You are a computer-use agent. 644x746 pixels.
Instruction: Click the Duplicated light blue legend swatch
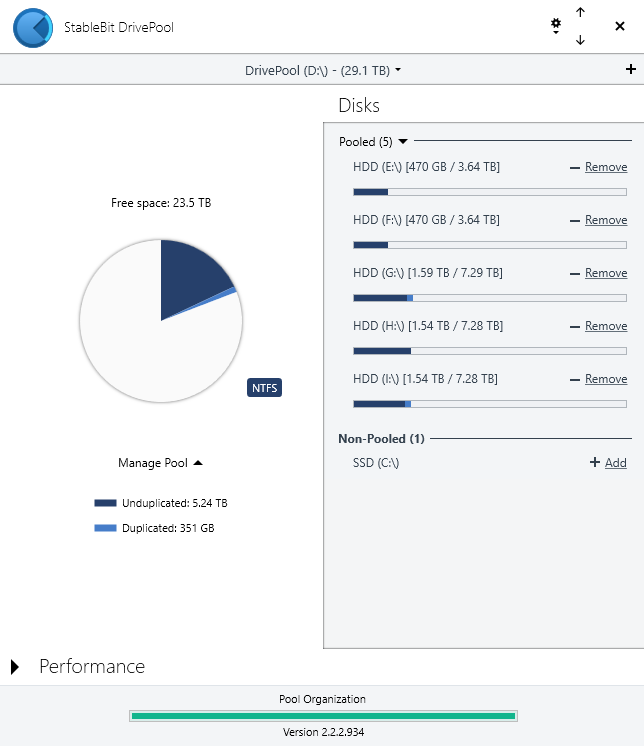(x=105, y=528)
